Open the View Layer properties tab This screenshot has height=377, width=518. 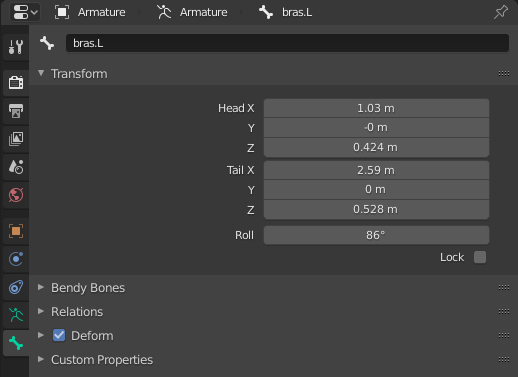tap(16, 139)
